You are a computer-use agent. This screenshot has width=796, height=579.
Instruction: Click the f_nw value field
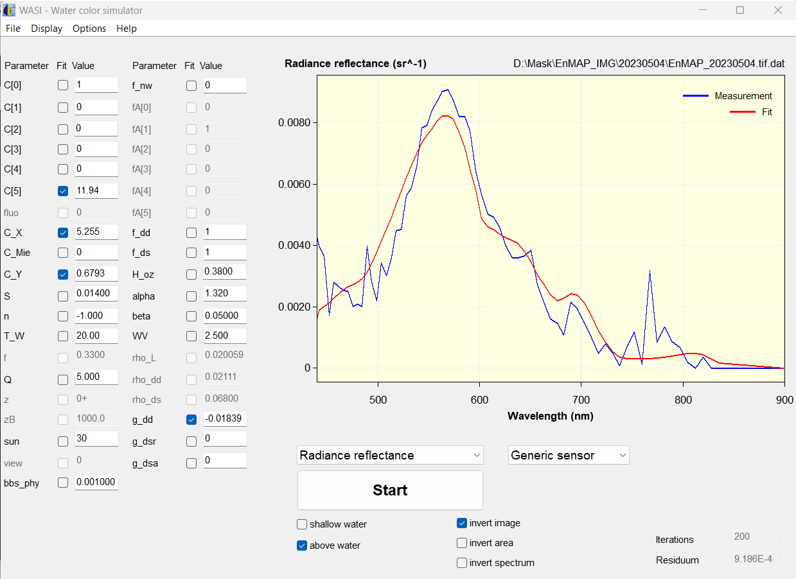(x=225, y=85)
